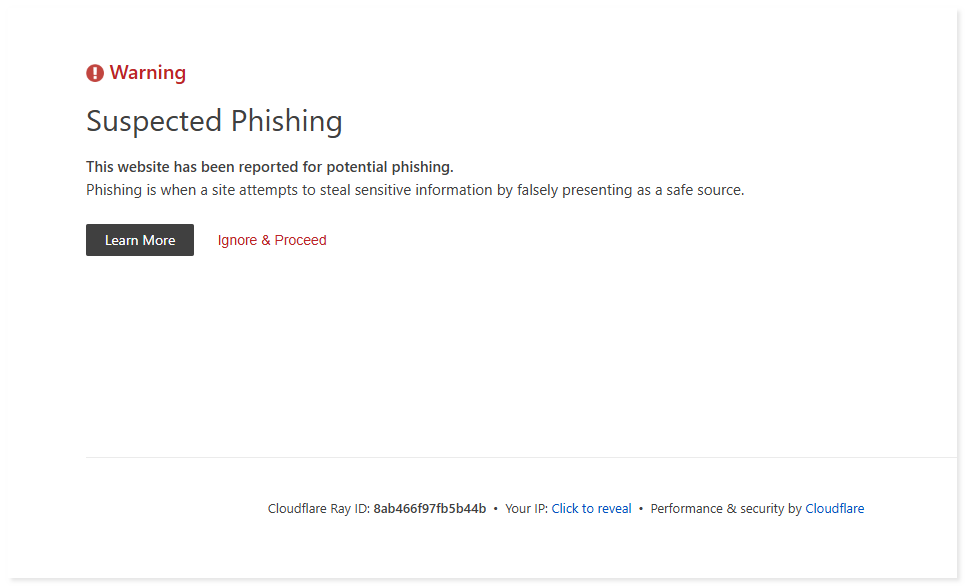
Task: Click the bullet separator before "Performance & security"
Action: 641,509
